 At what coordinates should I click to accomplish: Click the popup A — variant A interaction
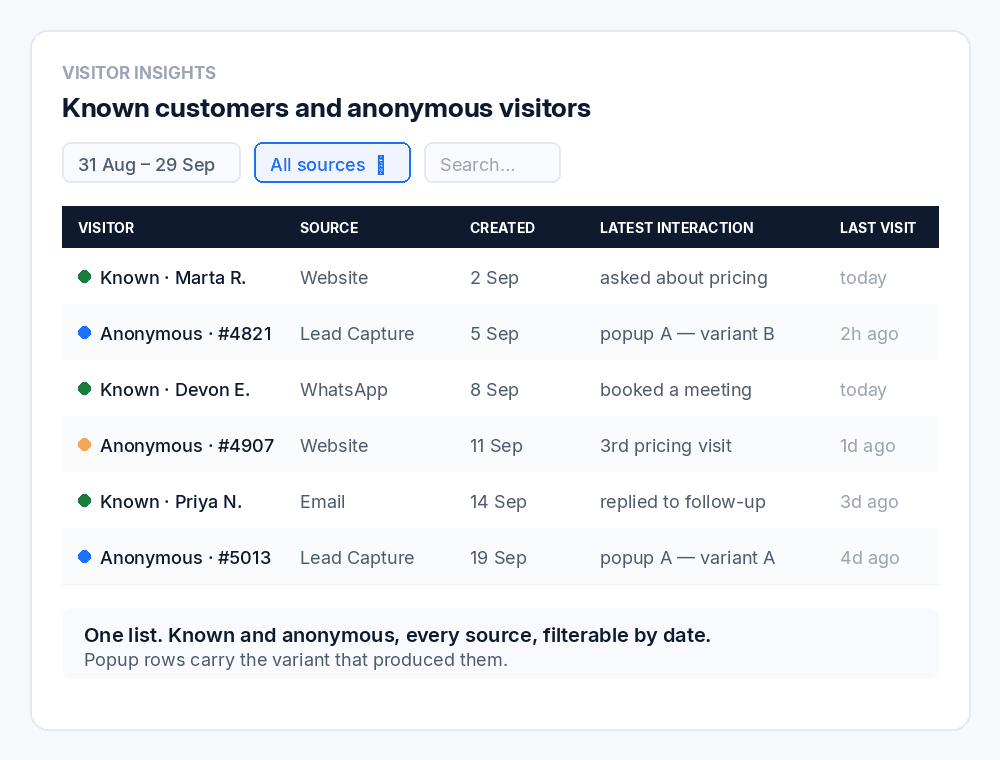pos(688,559)
